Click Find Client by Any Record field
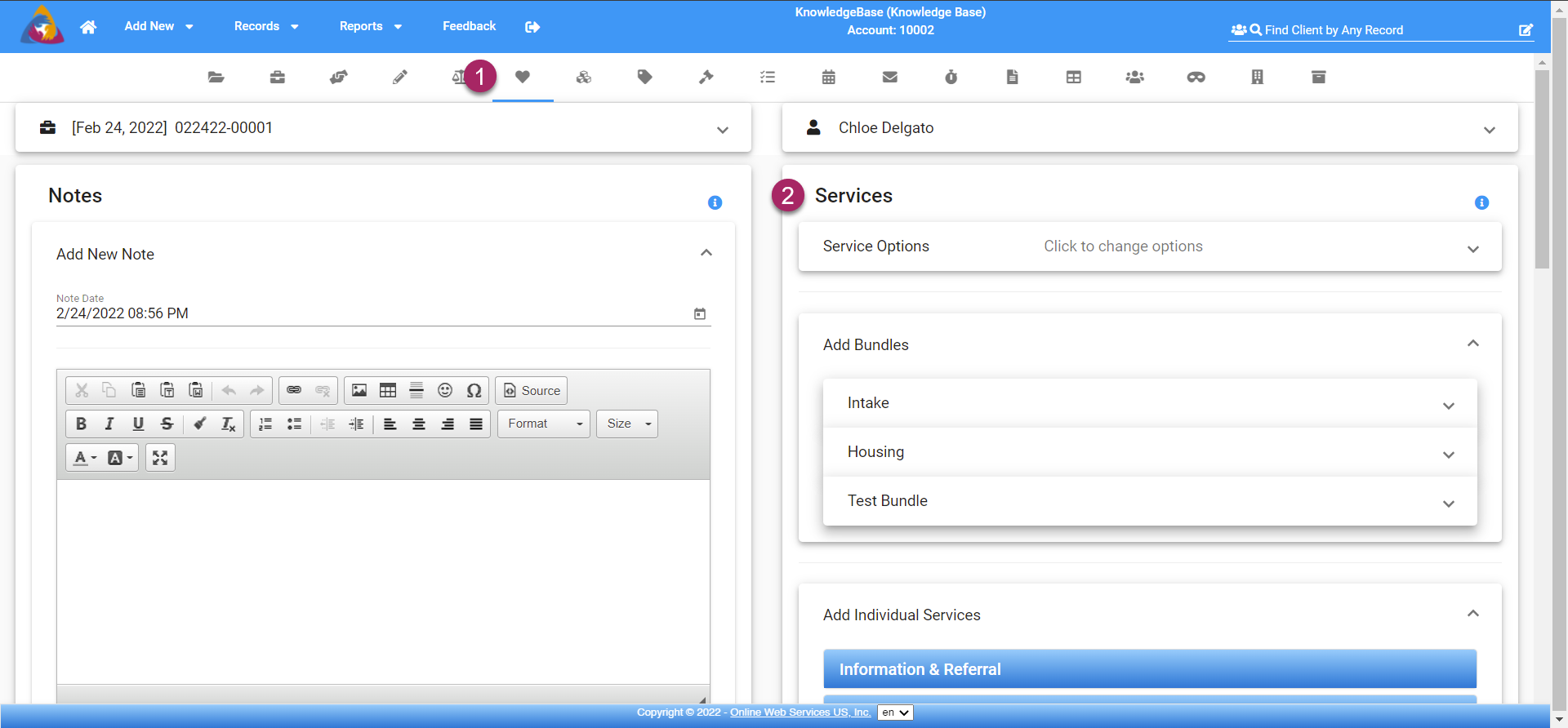Image resolution: width=1568 pixels, height=728 pixels. point(1380,30)
